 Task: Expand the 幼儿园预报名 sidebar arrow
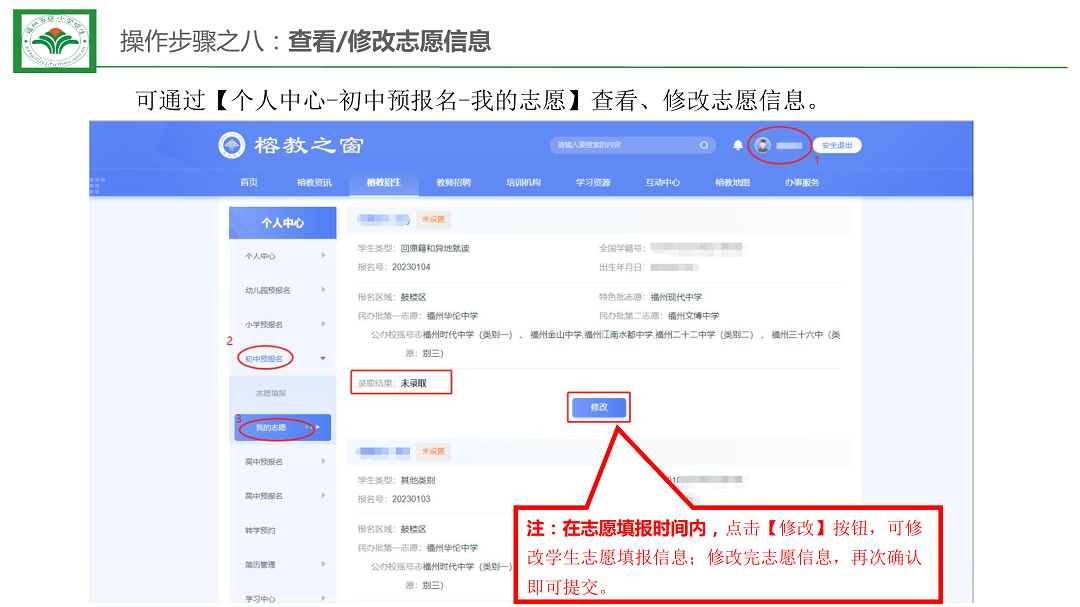click(x=322, y=290)
